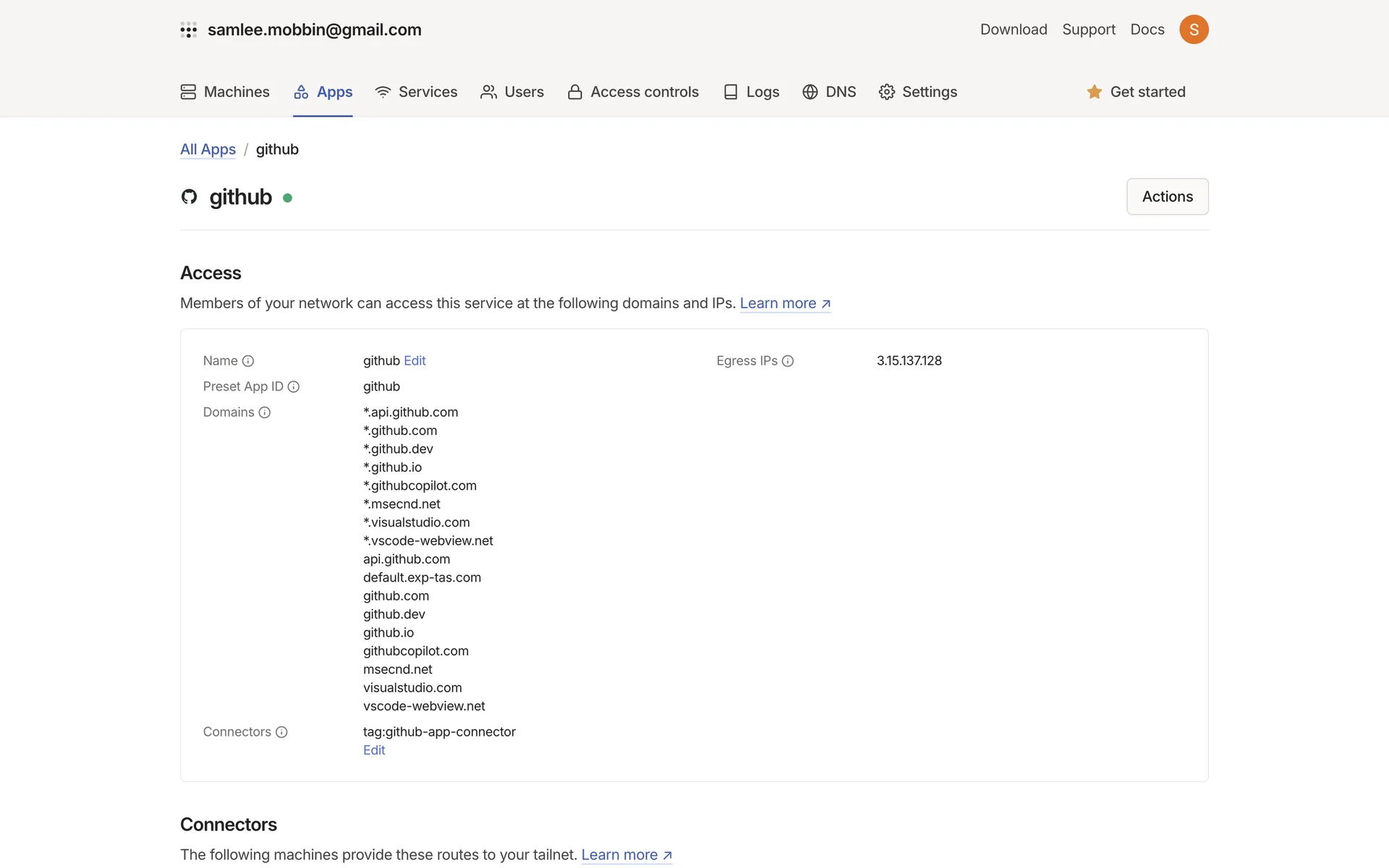Open the Docs link in the header
The image size is (1389, 868).
[1147, 30]
